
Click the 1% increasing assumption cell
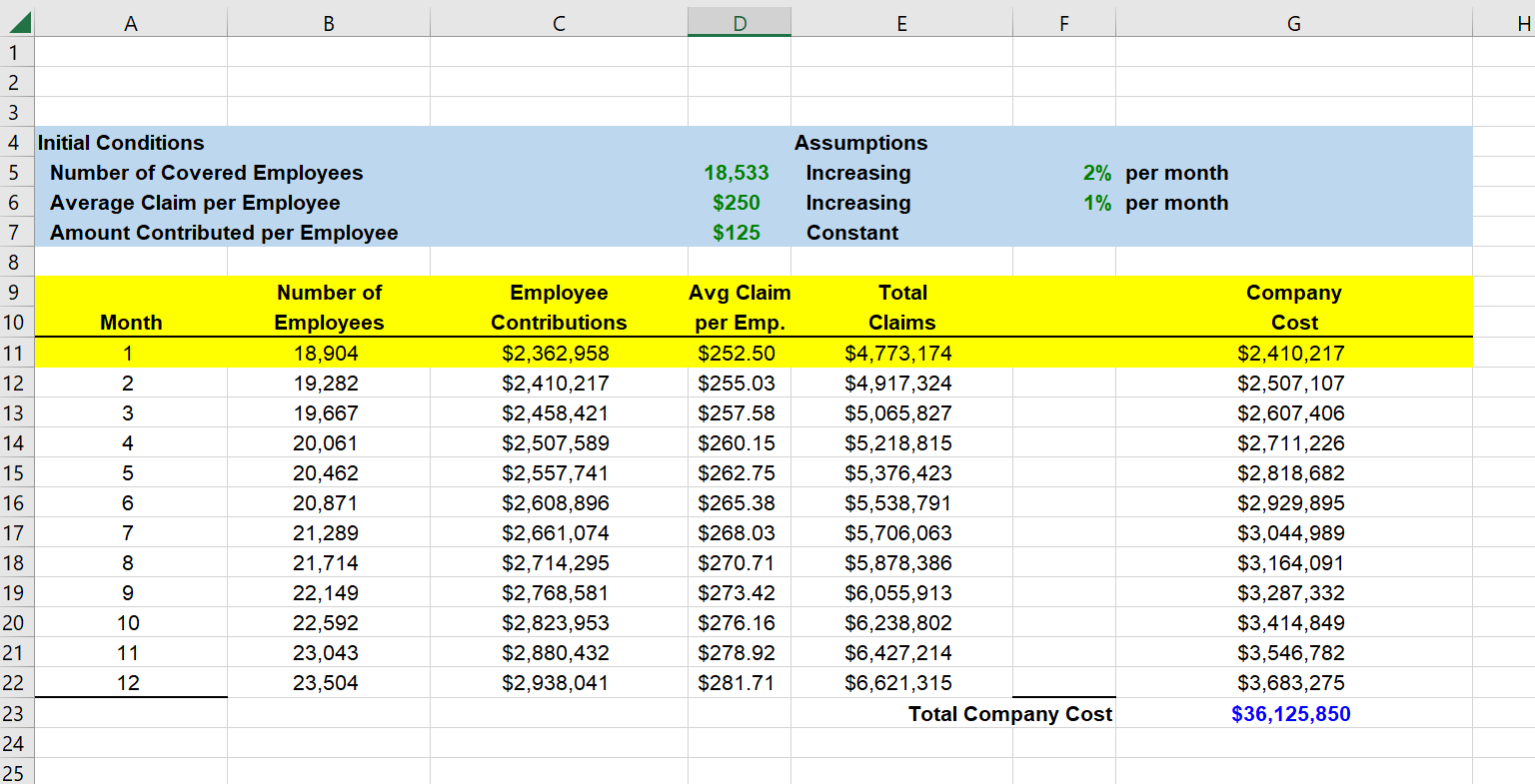[x=1062, y=202]
